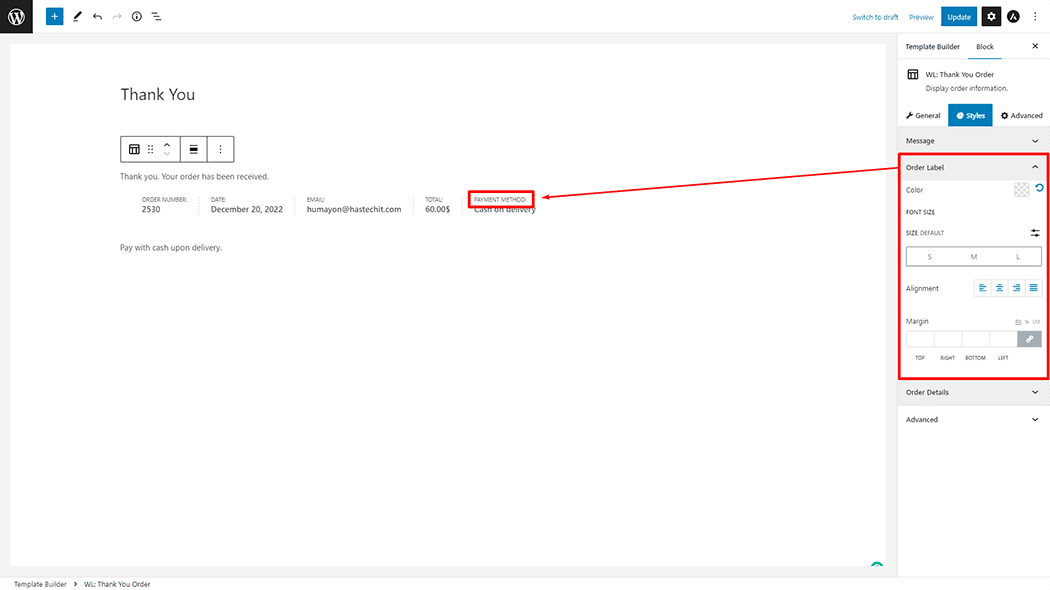This screenshot has width=1050, height=590.
Task: Toggle the settings gear icon
Action: (990, 17)
